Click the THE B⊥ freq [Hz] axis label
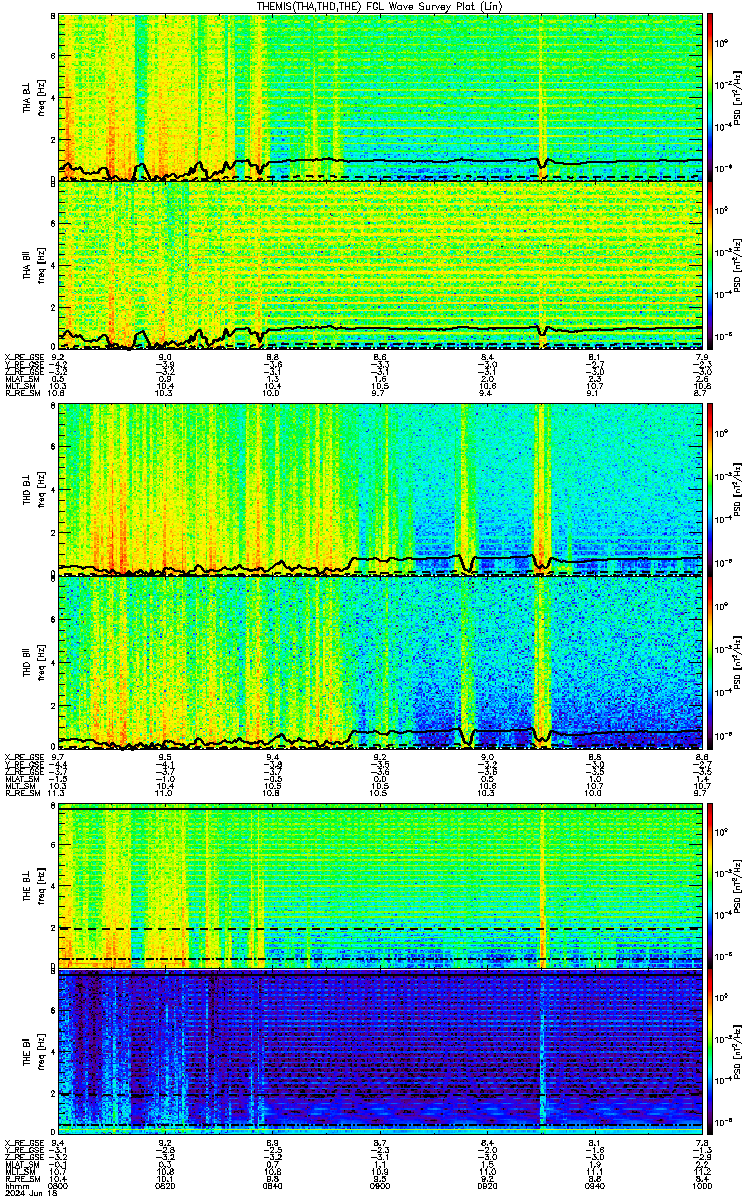Screen dimensions: 750x1200 pos(32,884)
